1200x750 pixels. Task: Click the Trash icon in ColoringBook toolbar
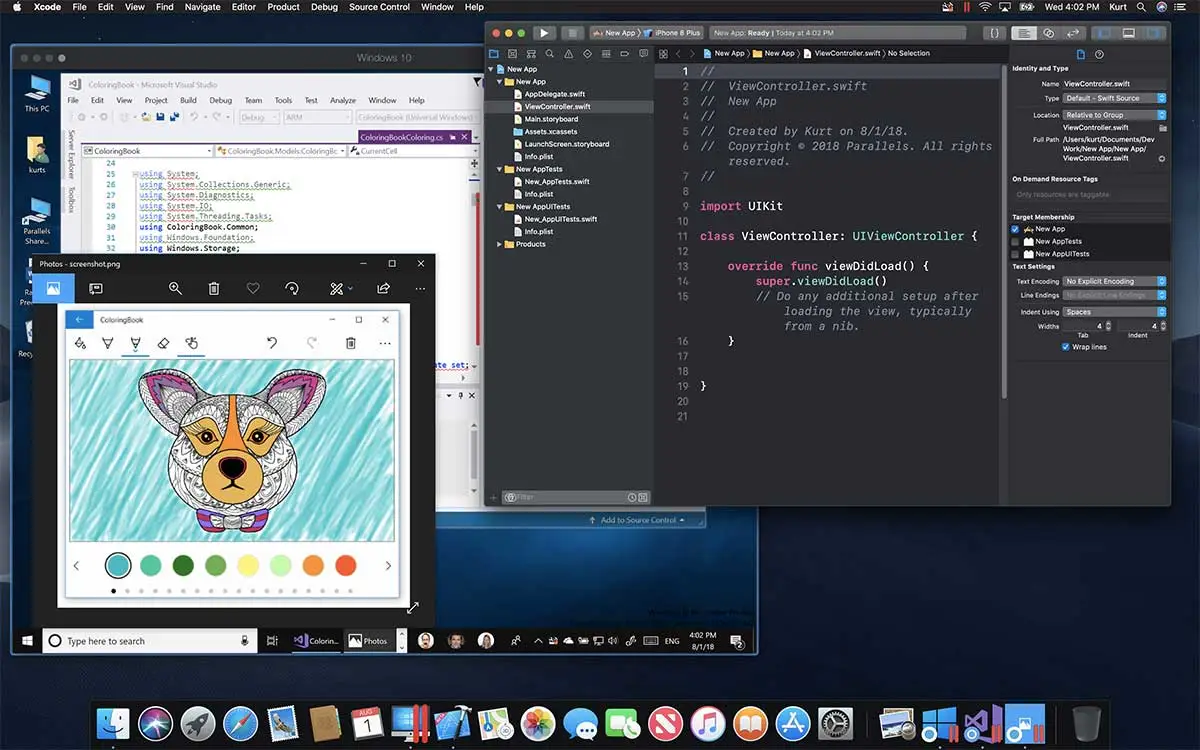(351, 342)
